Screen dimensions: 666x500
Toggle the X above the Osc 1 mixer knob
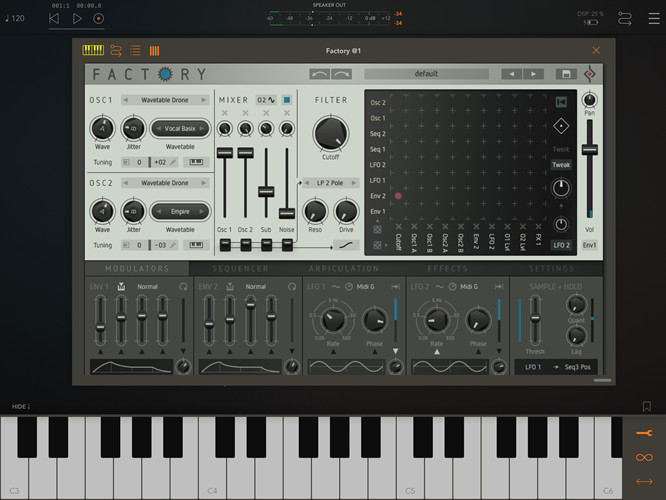click(225, 113)
